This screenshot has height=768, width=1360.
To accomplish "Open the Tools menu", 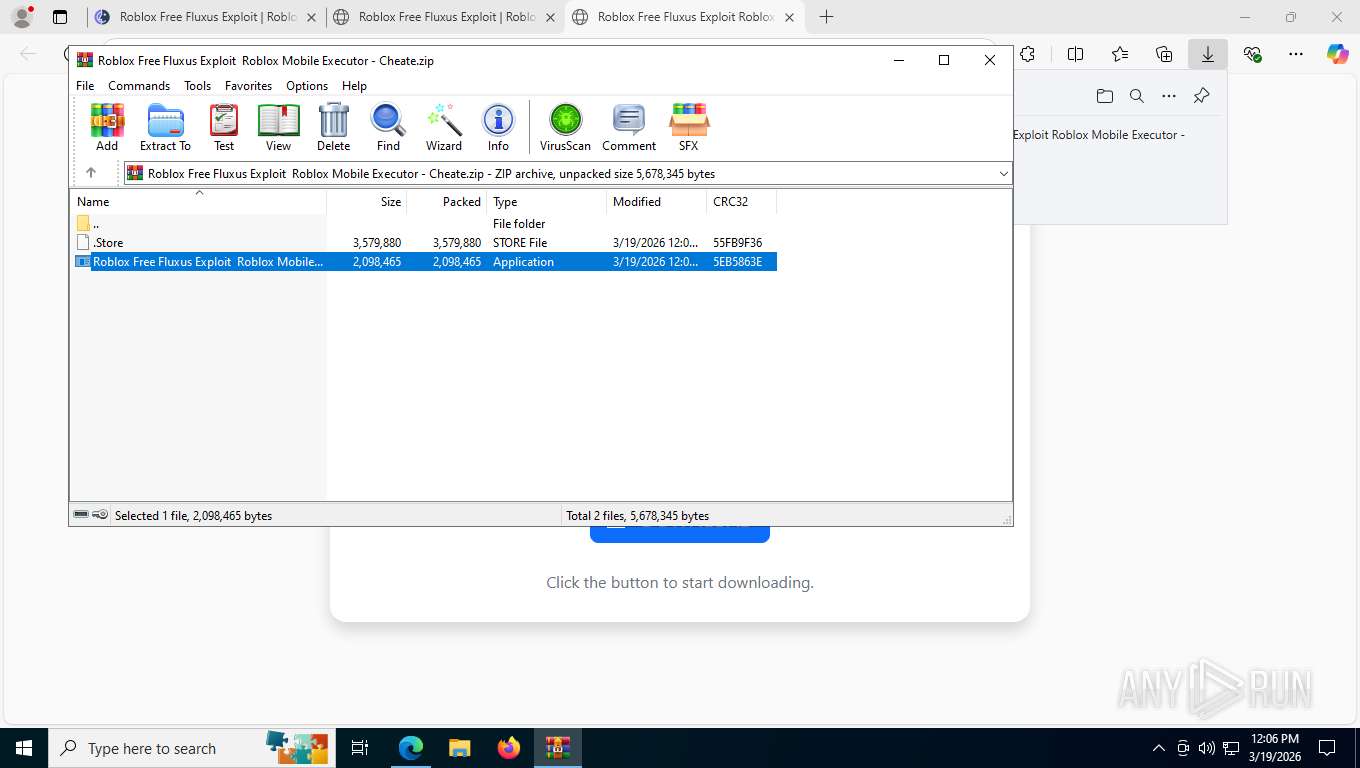I will click(x=197, y=86).
